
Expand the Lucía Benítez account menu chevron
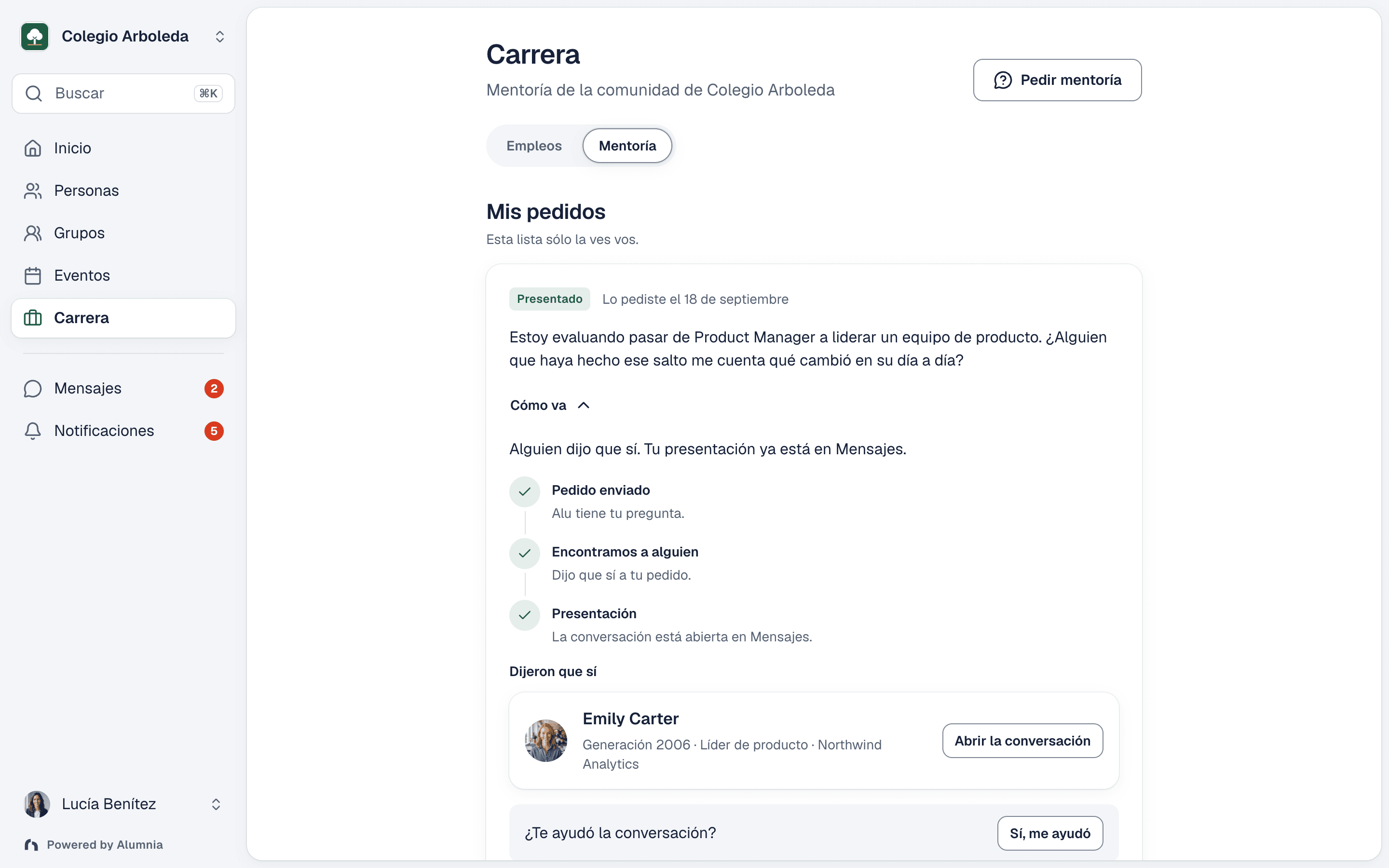(216, 804)
